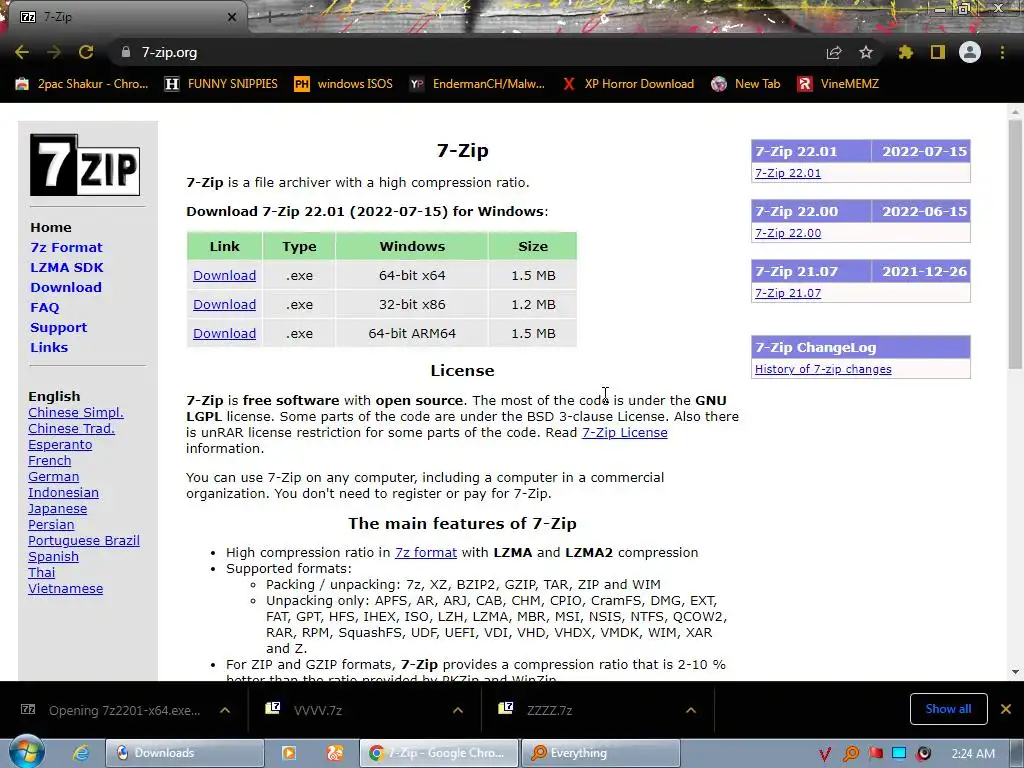Image resolution: width=1024 pixels, height=768 pixels.
Task: Open the 7-Zip 22.00 news link
Action: [788, 233]
